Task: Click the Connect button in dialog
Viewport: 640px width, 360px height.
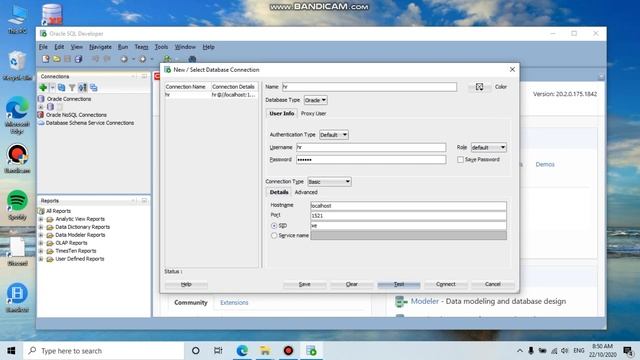Action: coord(446,284)
